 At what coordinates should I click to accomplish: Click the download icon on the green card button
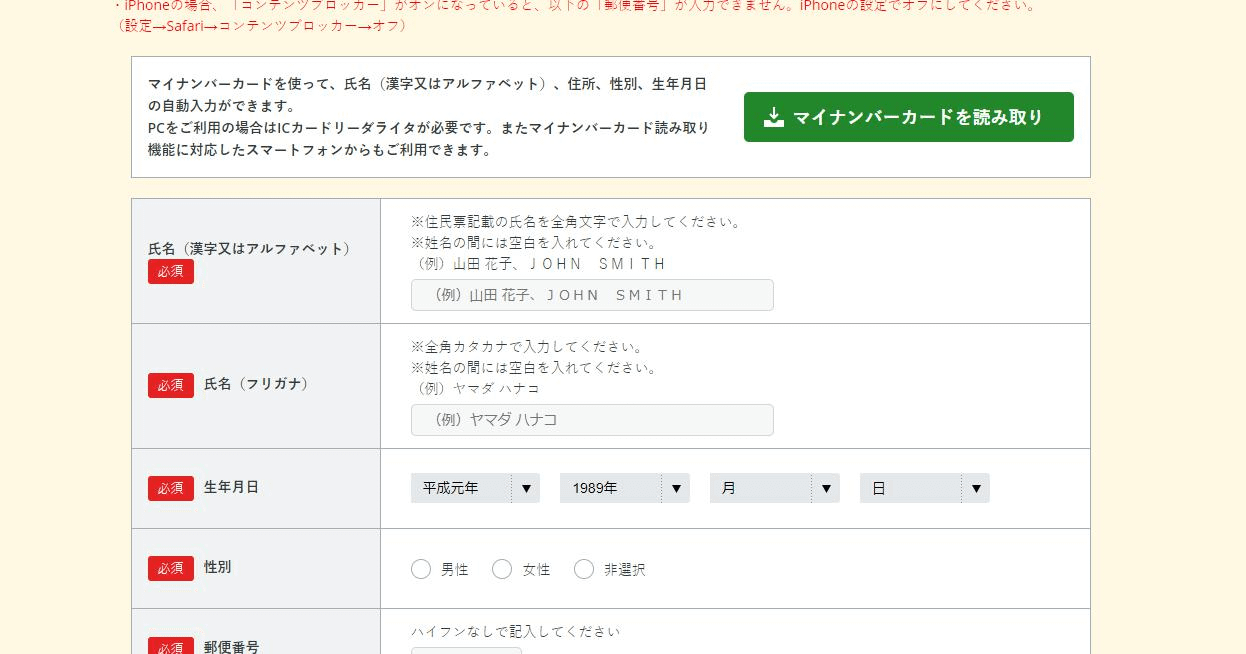(773, 118)
